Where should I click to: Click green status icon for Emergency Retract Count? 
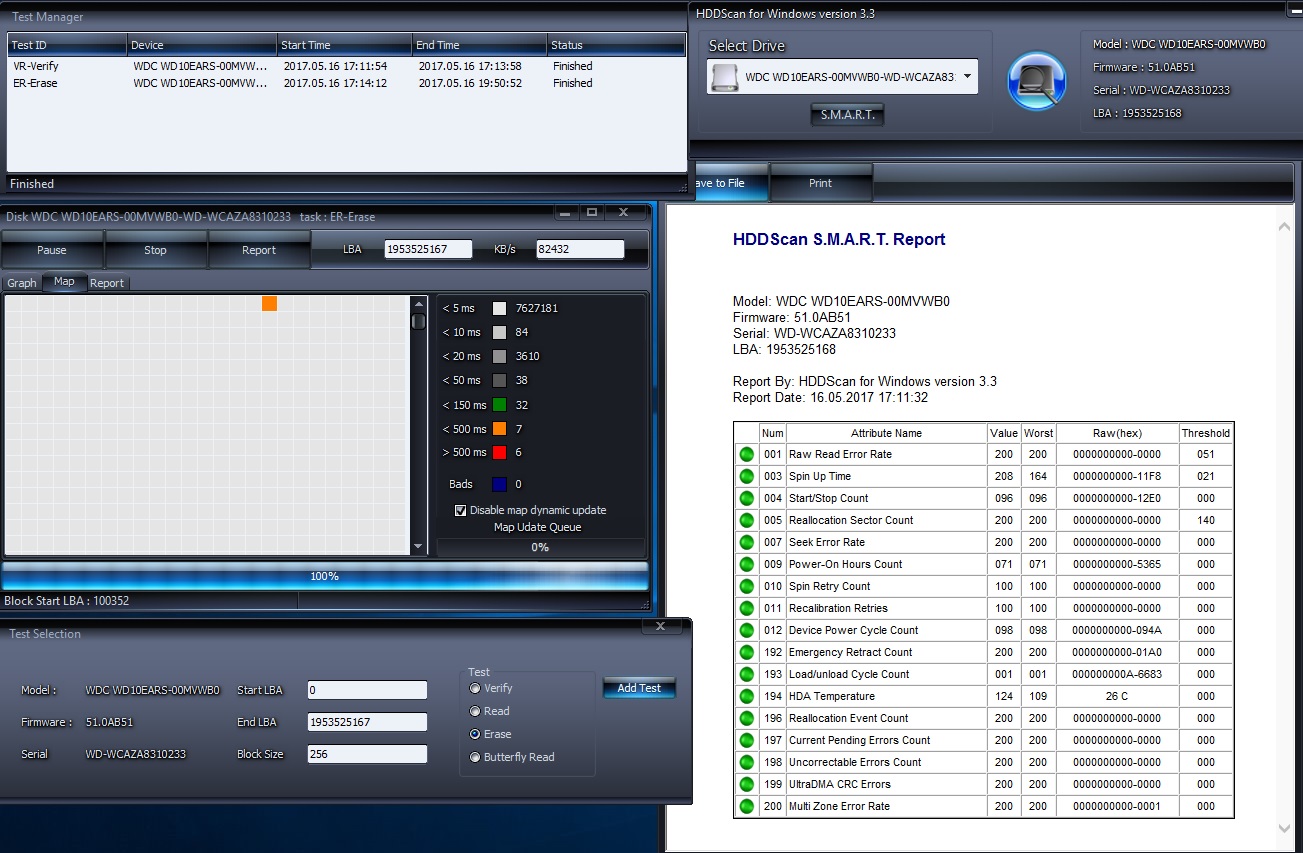tap(746, 652)
